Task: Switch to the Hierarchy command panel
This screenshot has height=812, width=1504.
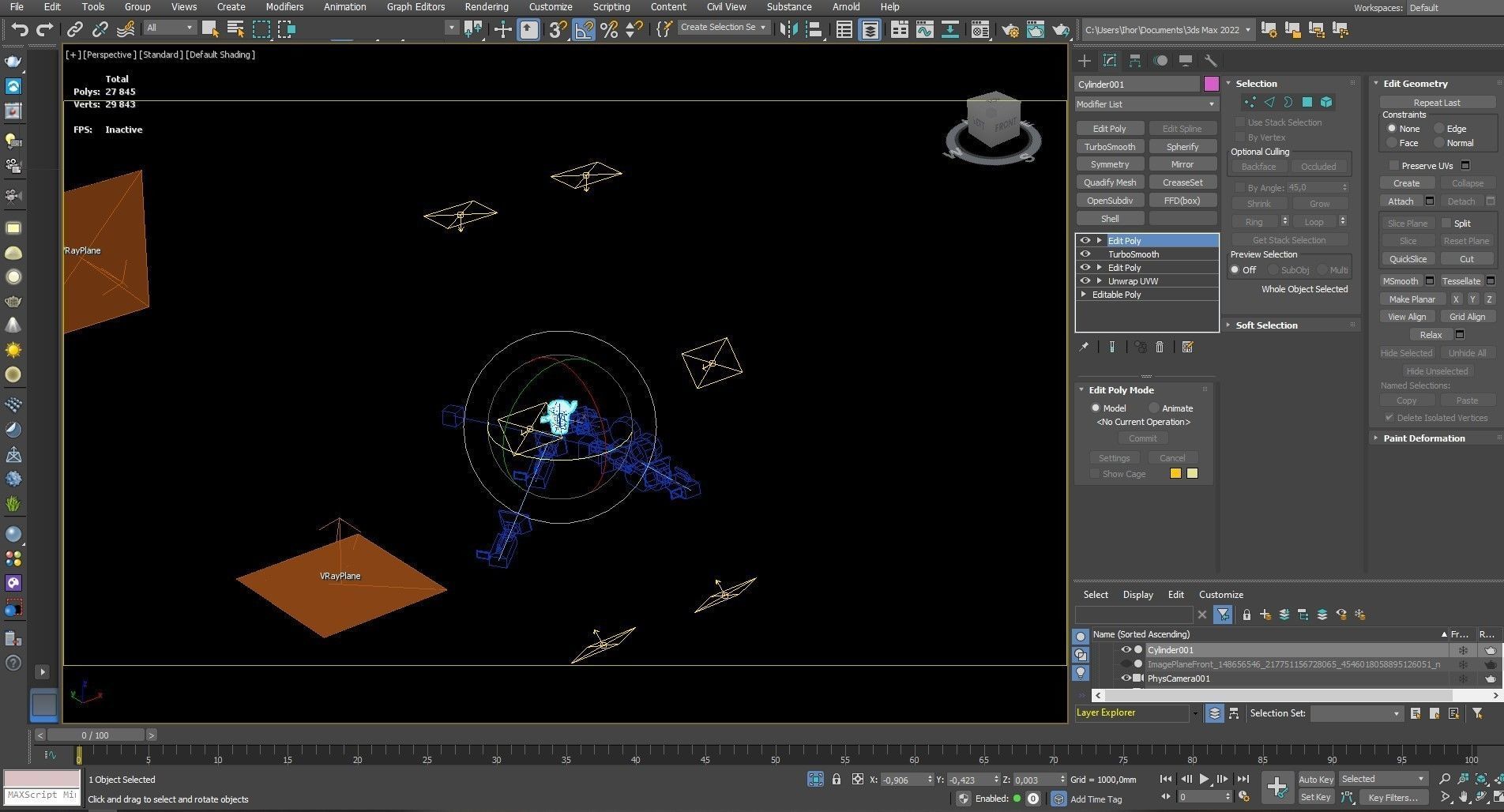Action: (x=1135, y=61)
